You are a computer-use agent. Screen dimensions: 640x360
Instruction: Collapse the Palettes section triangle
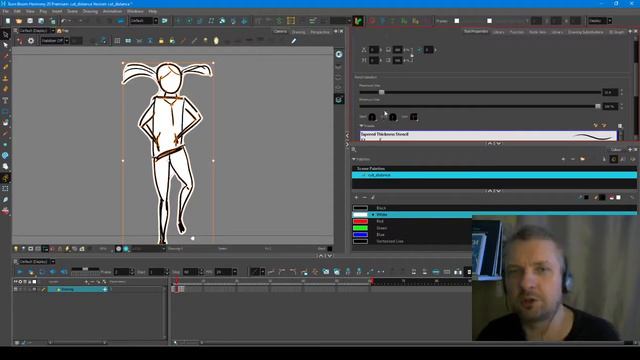pyautogui.click(x=354, y=159)
